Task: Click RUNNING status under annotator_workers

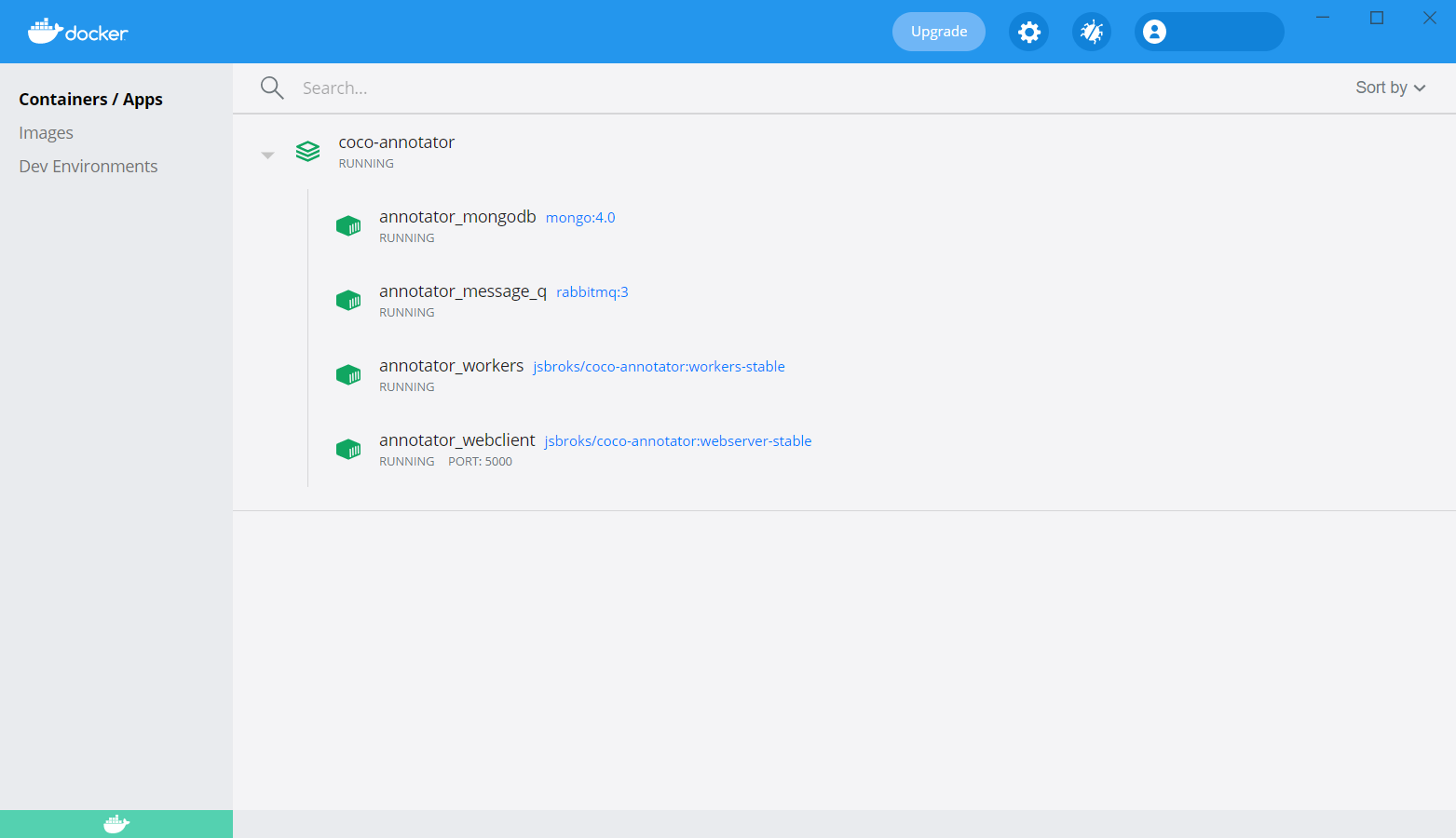Action: (x=407, y=387)
